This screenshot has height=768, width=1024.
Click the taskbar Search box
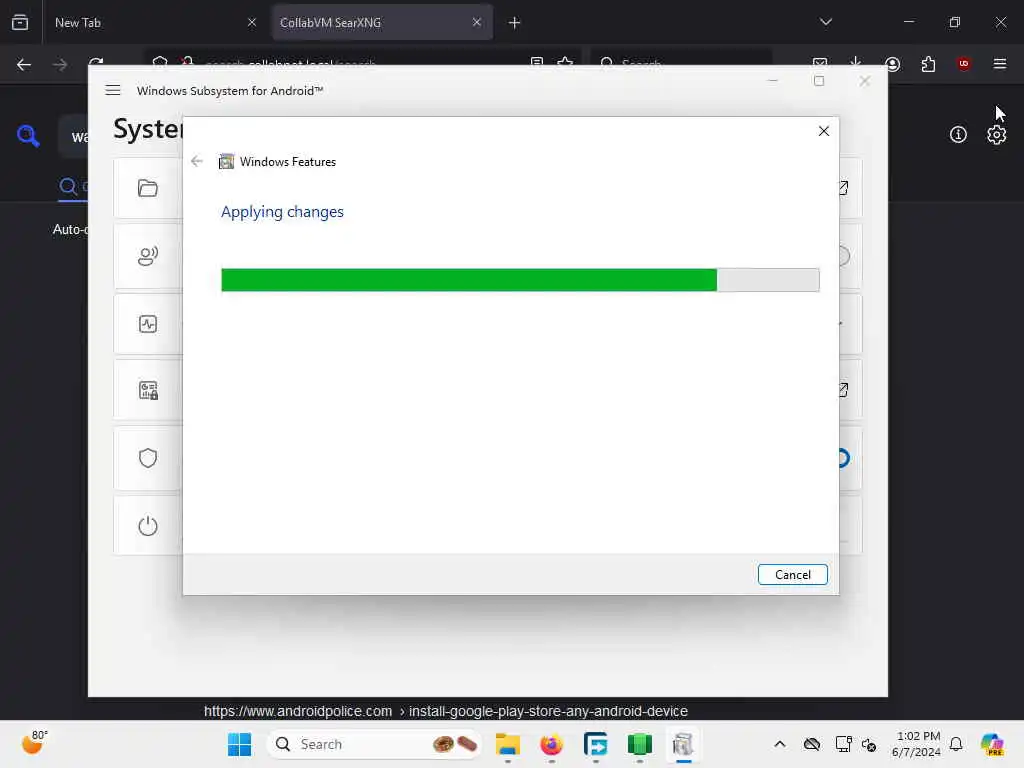pyautogui.click(x=374, y=744)
